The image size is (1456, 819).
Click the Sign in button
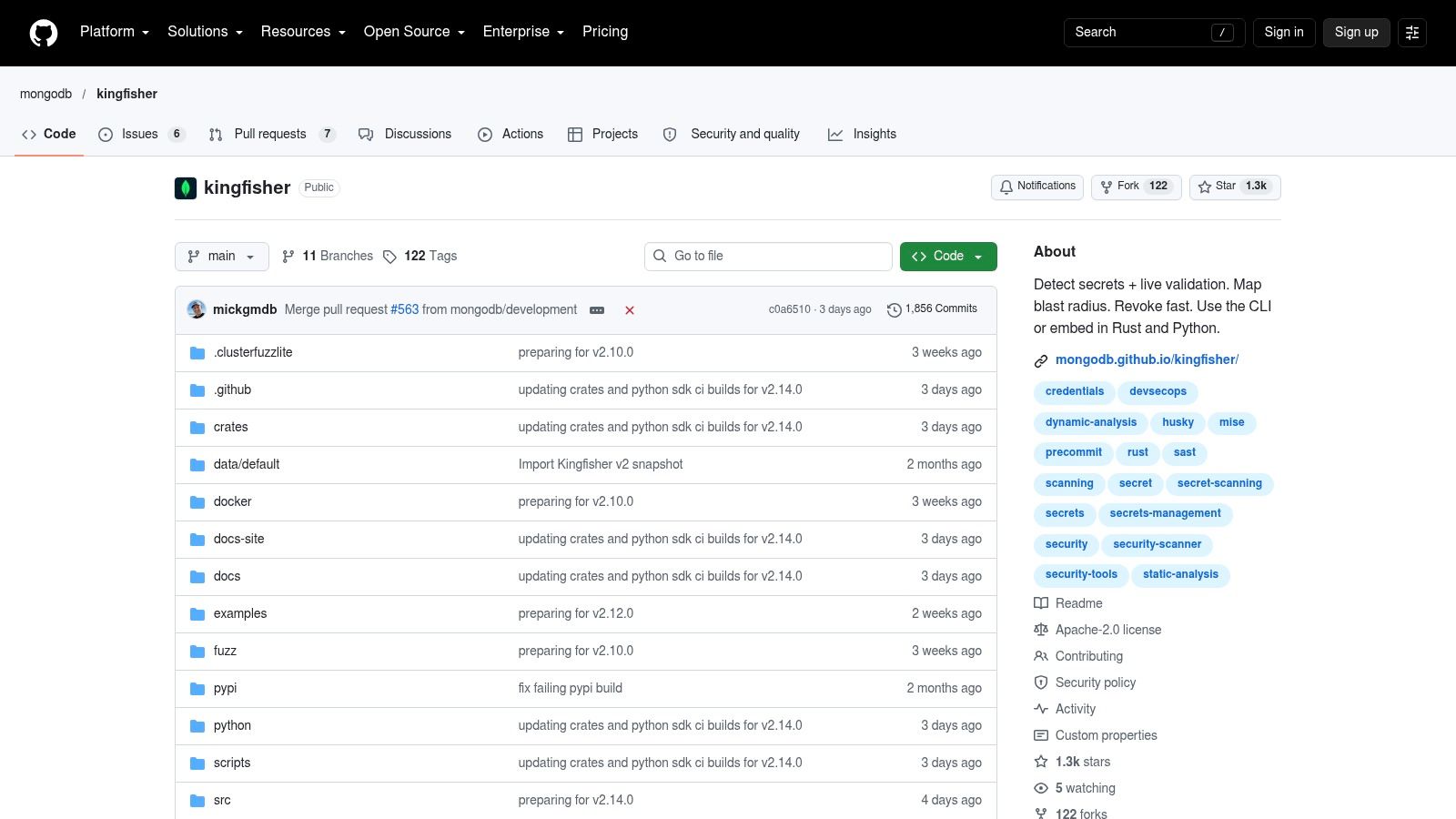[1284, 33]
